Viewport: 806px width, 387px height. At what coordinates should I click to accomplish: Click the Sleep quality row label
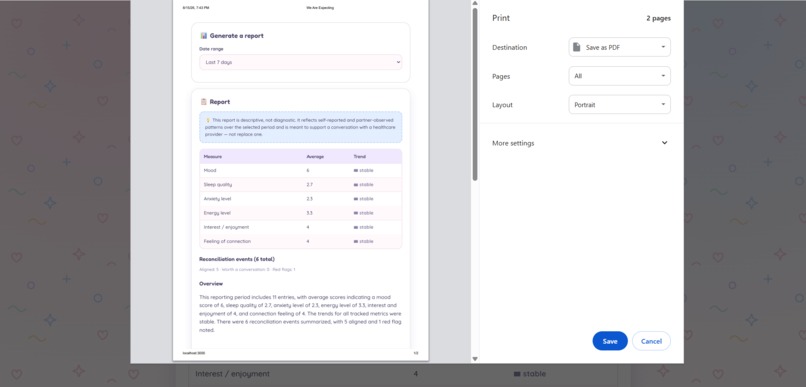pyautogui.click(x=217, y=185)
